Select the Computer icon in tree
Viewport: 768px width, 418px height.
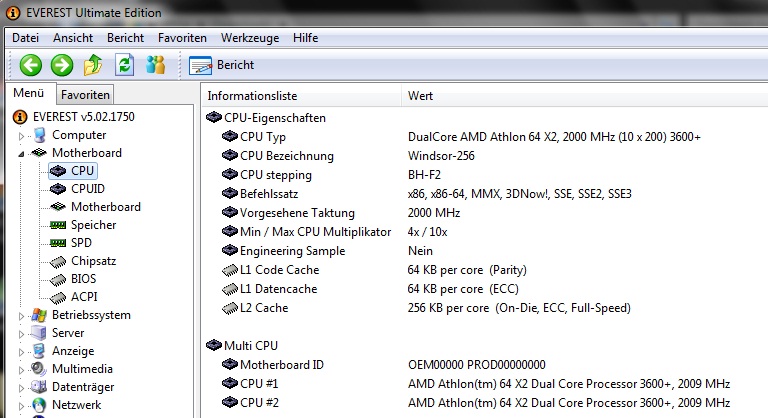coord(39,135)
